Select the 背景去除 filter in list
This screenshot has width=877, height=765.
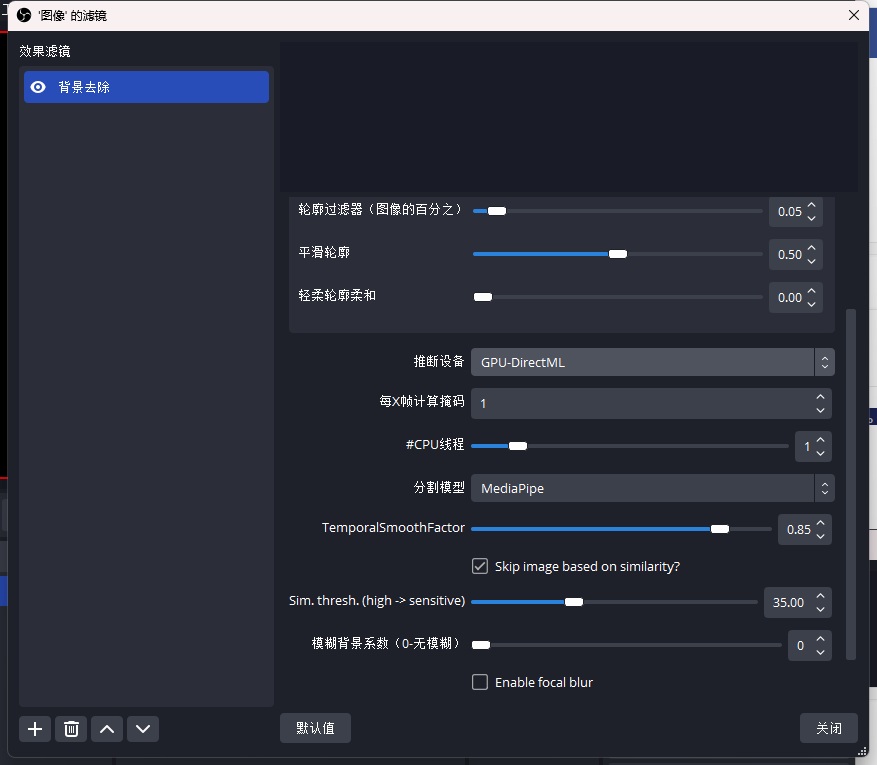point(150,87)
